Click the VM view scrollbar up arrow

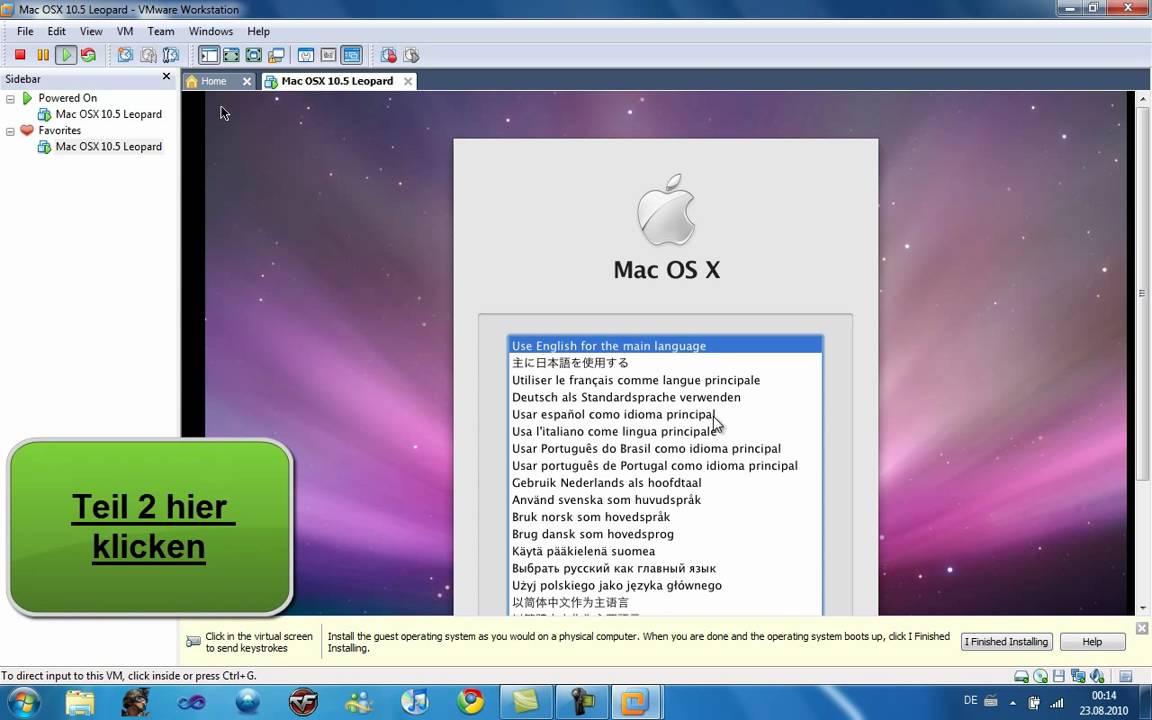pos(1142,98)
